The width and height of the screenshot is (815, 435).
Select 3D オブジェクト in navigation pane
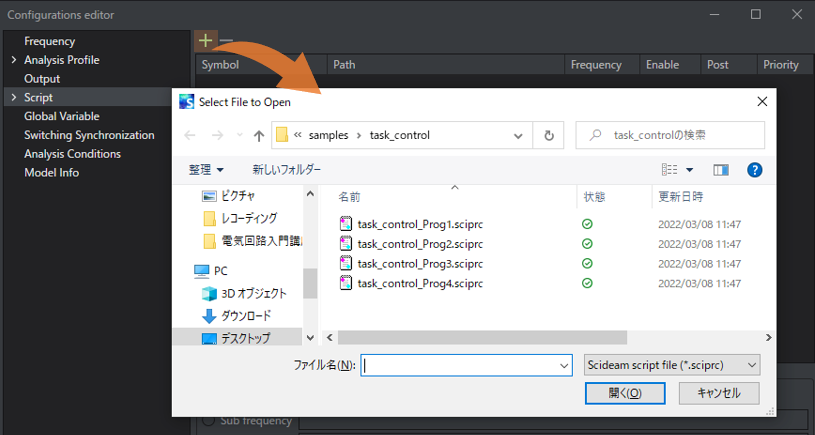click(x=244, y=293)
